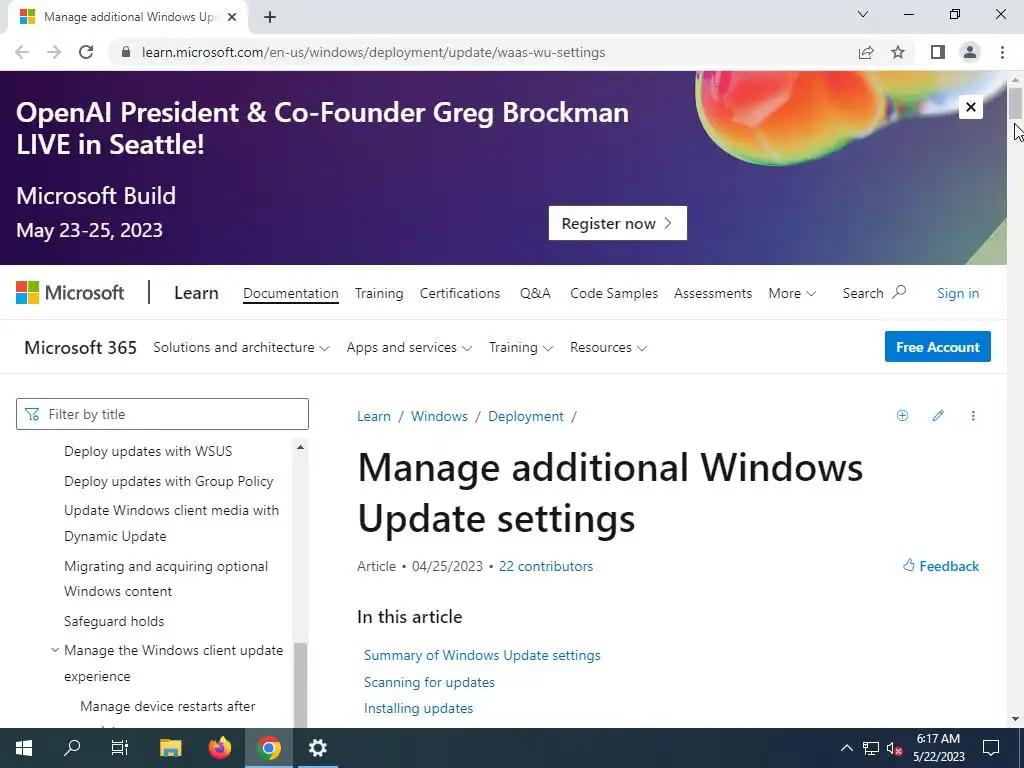Open the article more actions menu
The height and width of the screenshot is (768, 1024).
click(x=972, y=415)
